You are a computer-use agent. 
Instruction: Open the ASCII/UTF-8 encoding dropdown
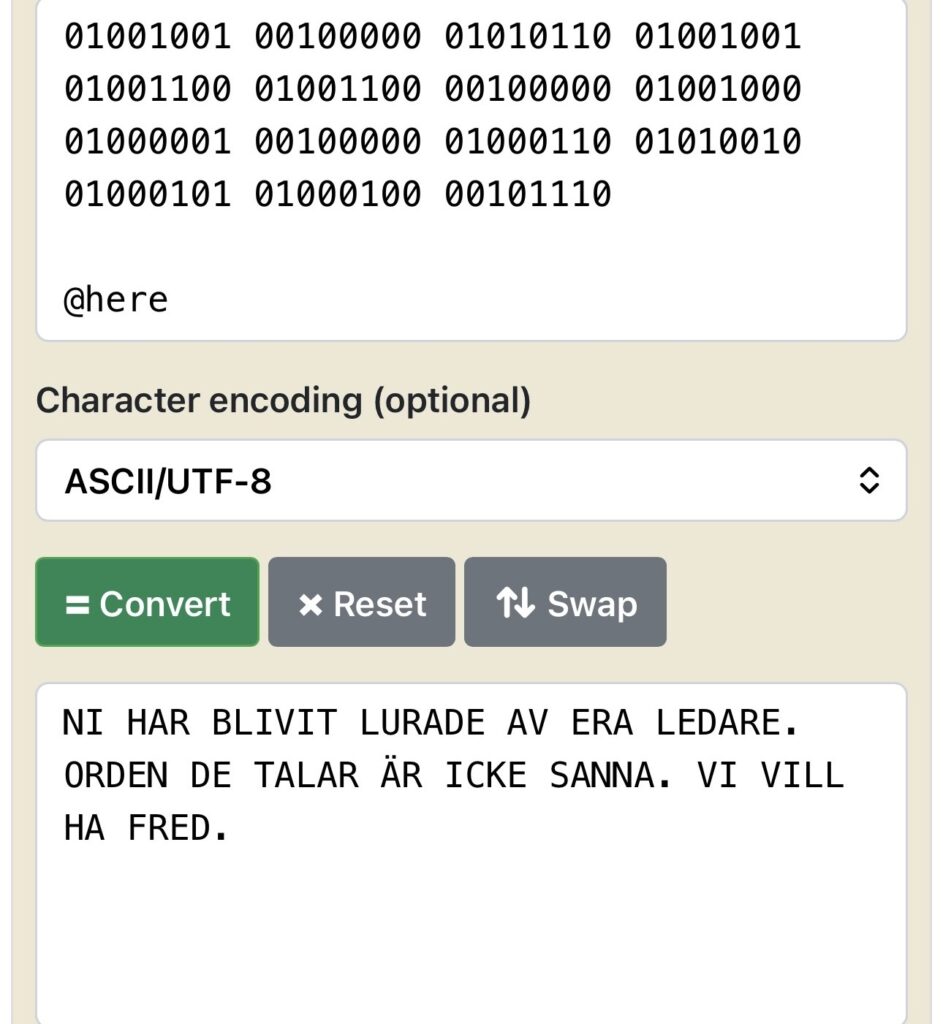point(471,481)
